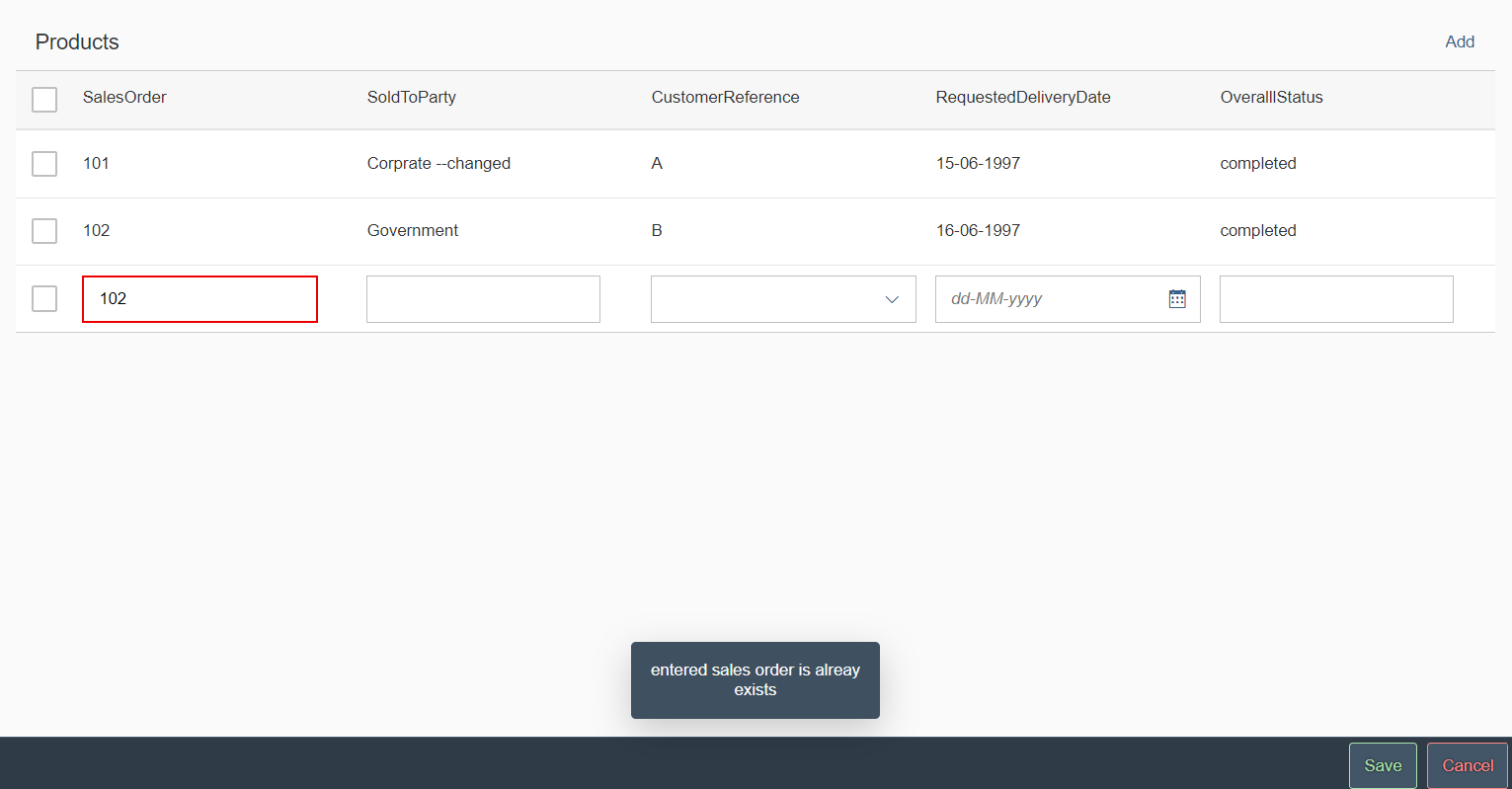Click the empty OverallStatus input field
Image resolution: width=1512 pixels, height=789 pixels.
point(1335,298)
